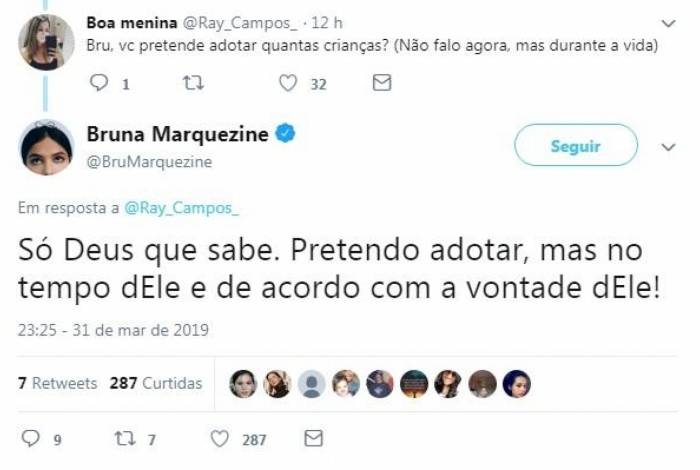Click the Seguir follow button

click(575, 146)
